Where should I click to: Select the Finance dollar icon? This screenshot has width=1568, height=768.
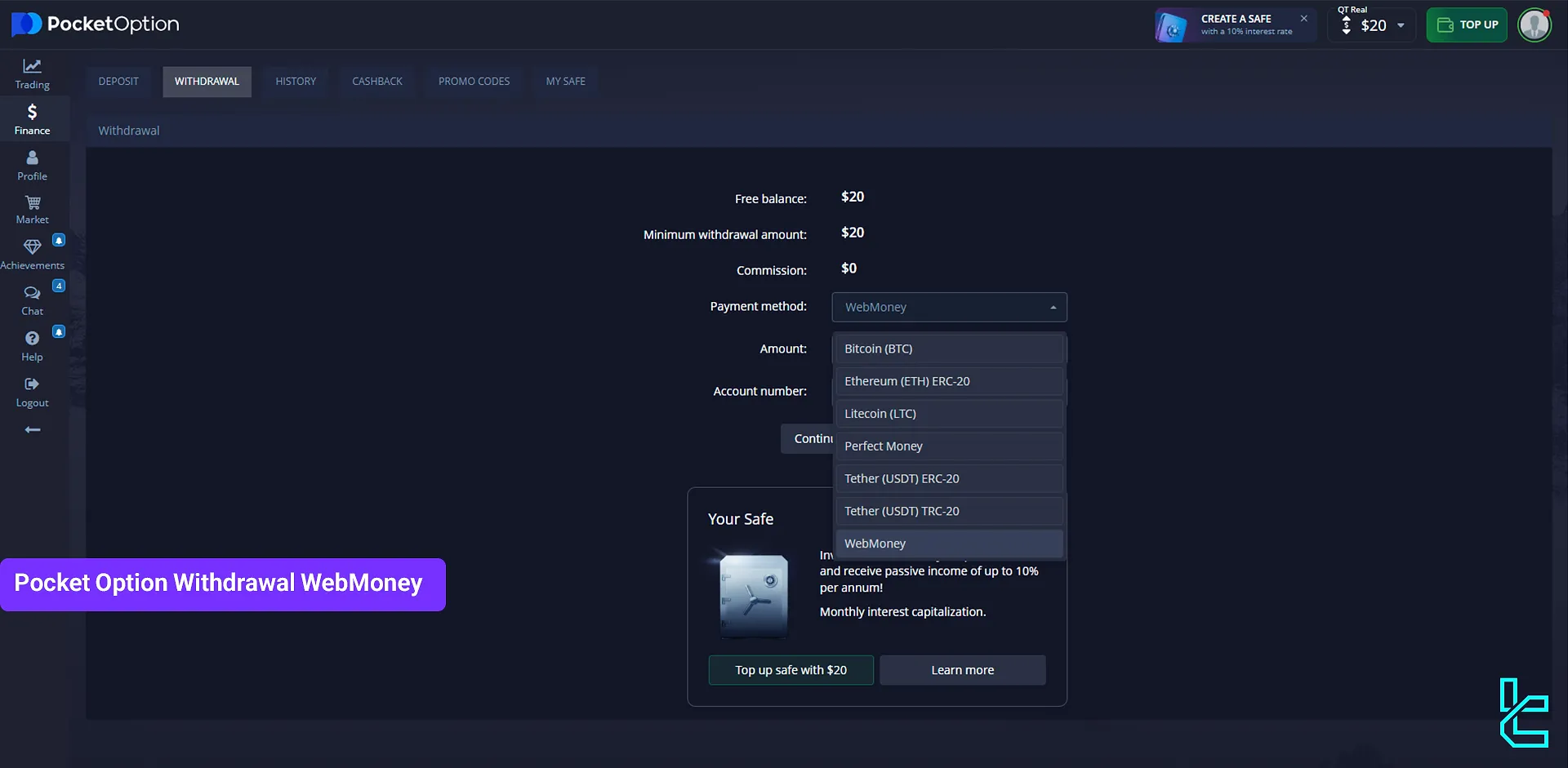tap(32, 112)
